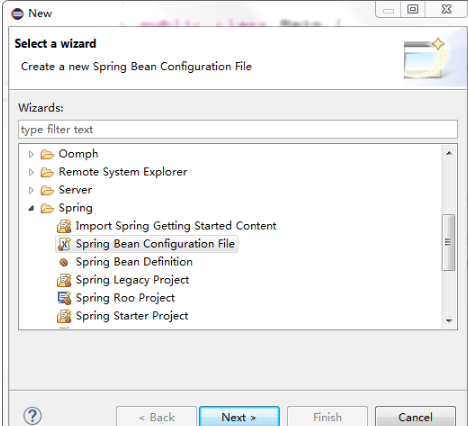Select the Spring Legacy Project entry
Screen dimensions: 468x426
(x=132, y=280)
